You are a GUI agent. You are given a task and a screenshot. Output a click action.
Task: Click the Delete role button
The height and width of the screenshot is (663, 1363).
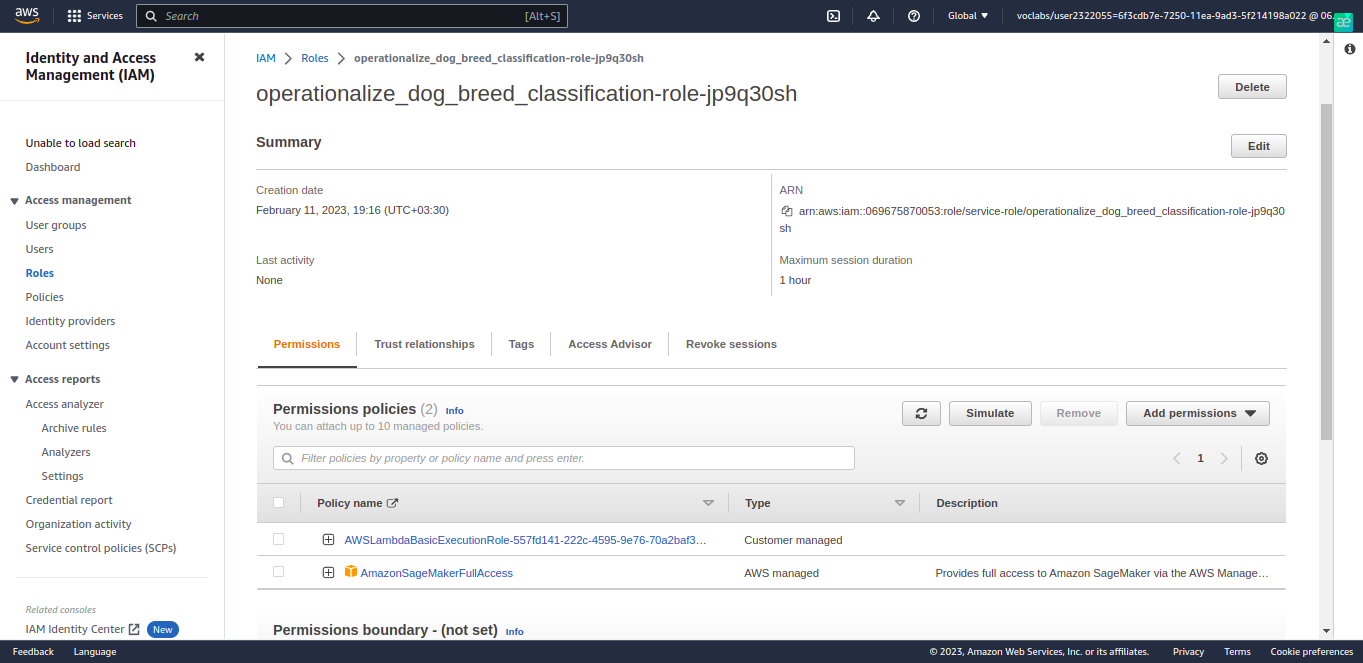click(1252, 87)
